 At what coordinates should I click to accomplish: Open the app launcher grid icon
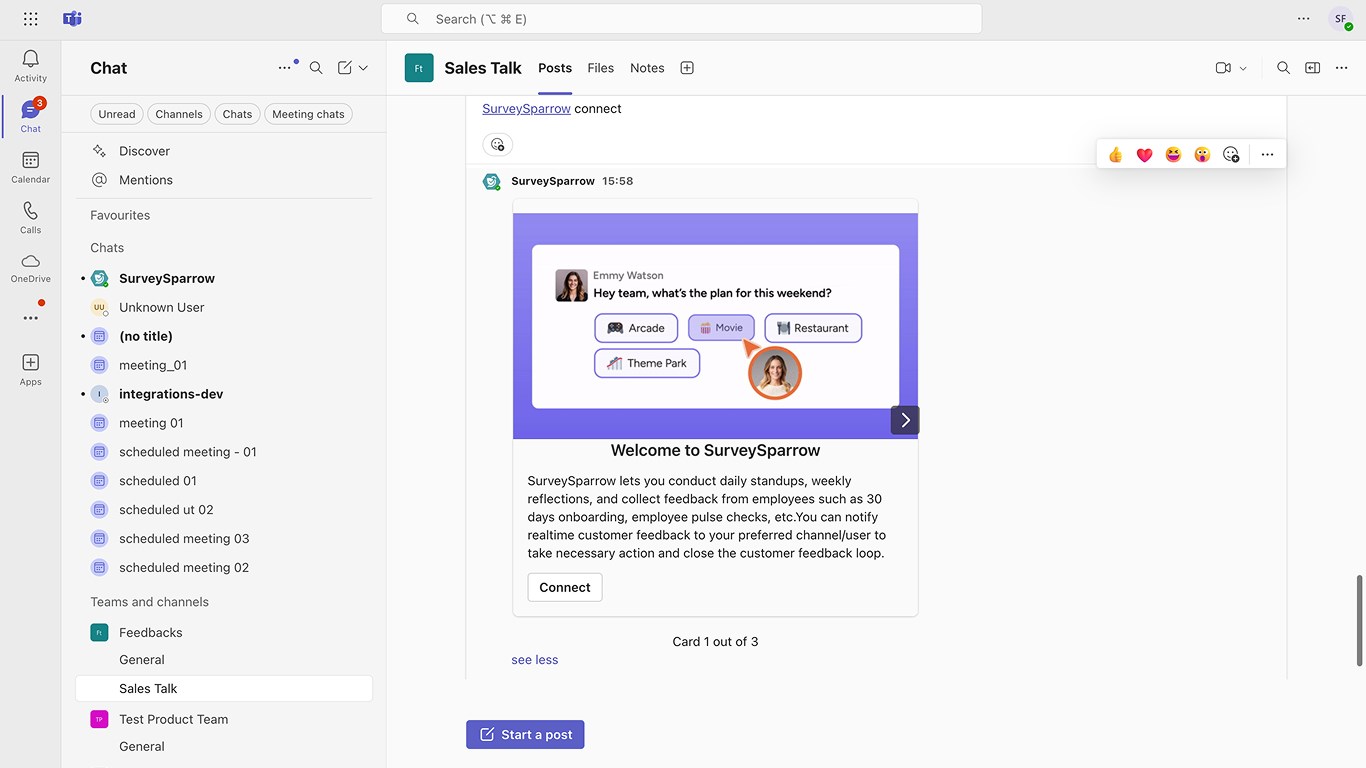pos(30,19)
